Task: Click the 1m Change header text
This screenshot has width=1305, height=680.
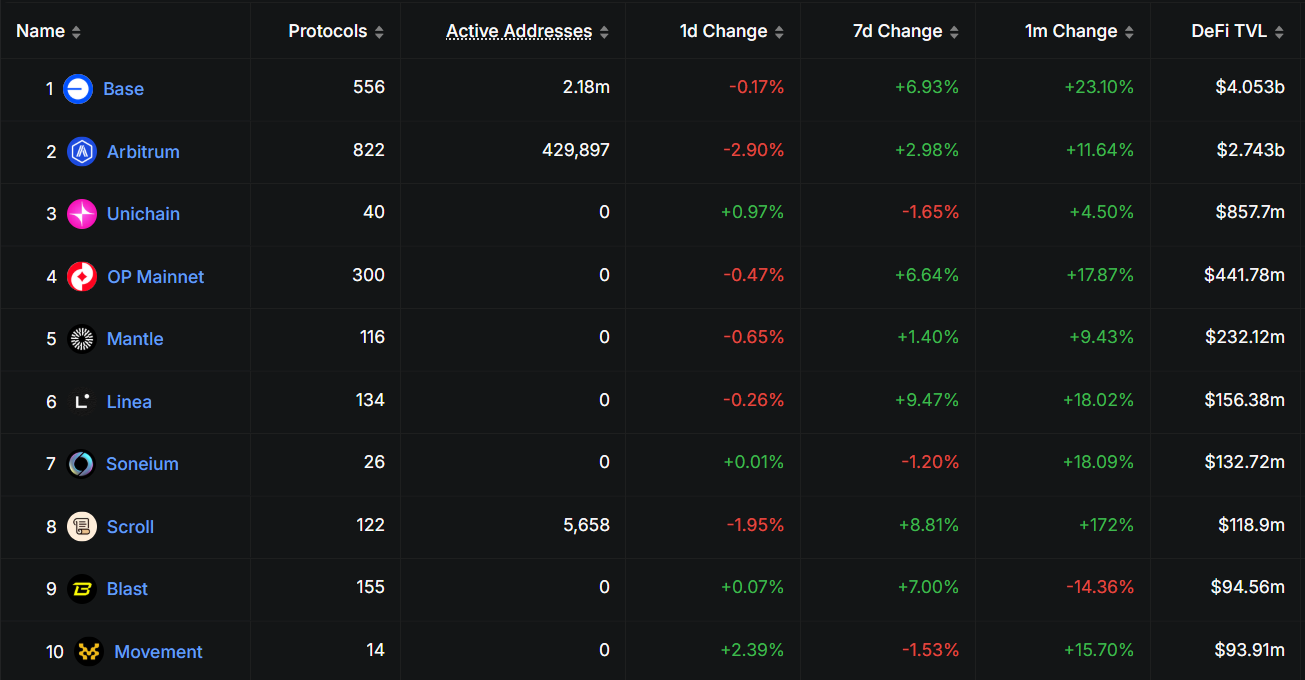Action: click(1071, 31)
